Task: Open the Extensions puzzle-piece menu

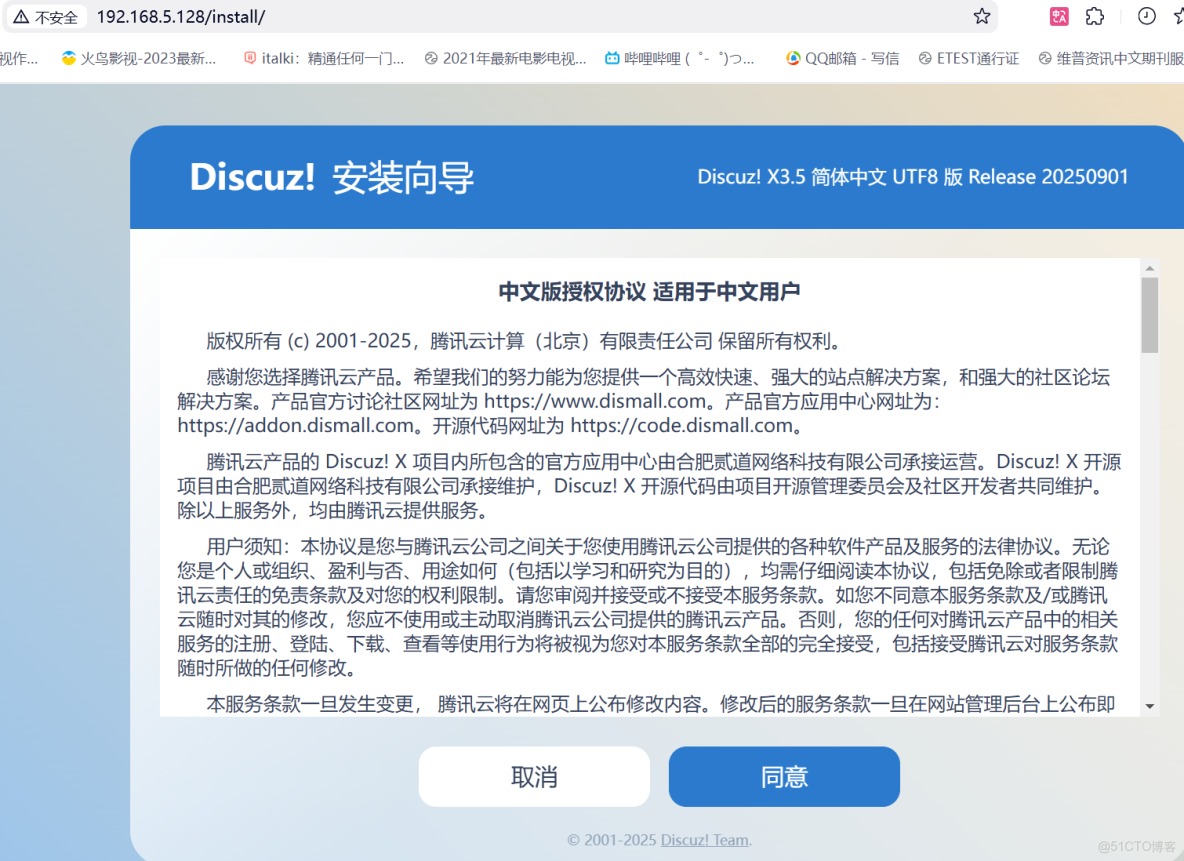Action: point(1095,16)
